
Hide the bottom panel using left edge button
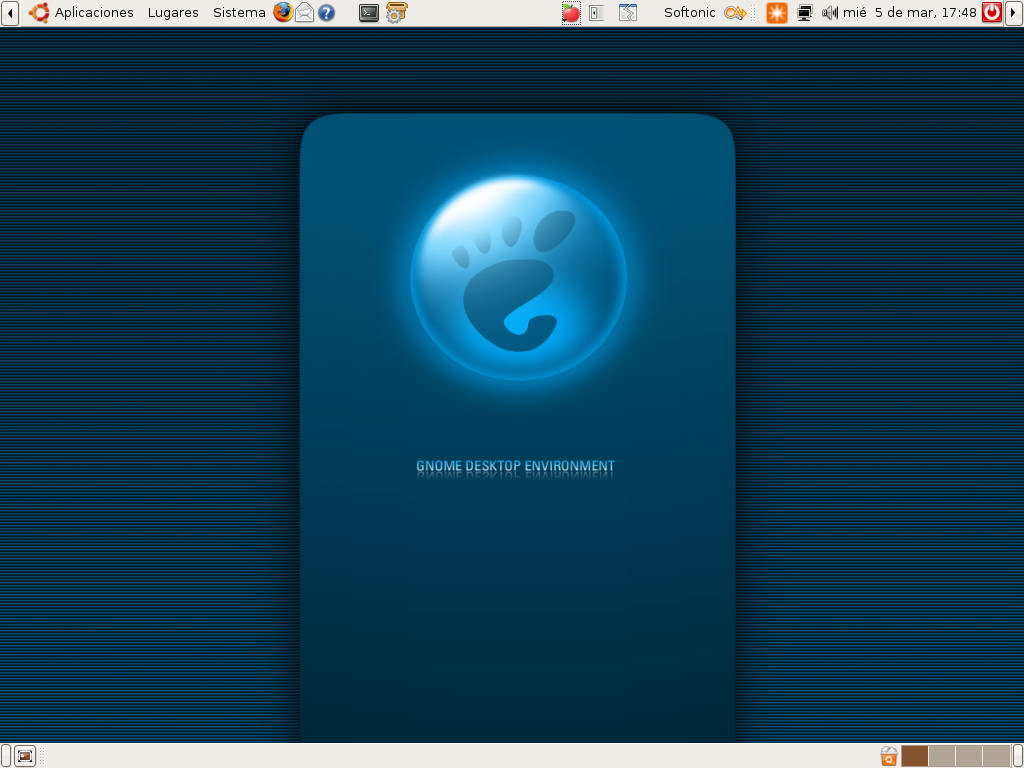point(6,756)
